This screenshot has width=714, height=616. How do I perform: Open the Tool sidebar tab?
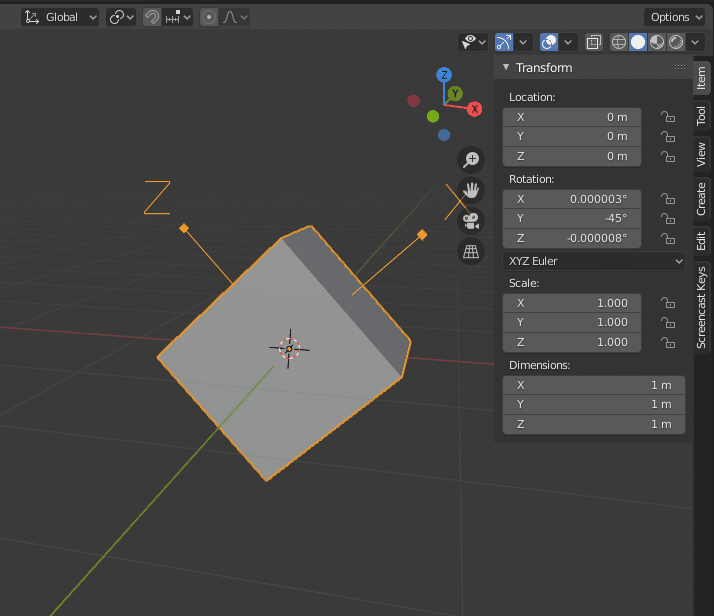(701, 116)
